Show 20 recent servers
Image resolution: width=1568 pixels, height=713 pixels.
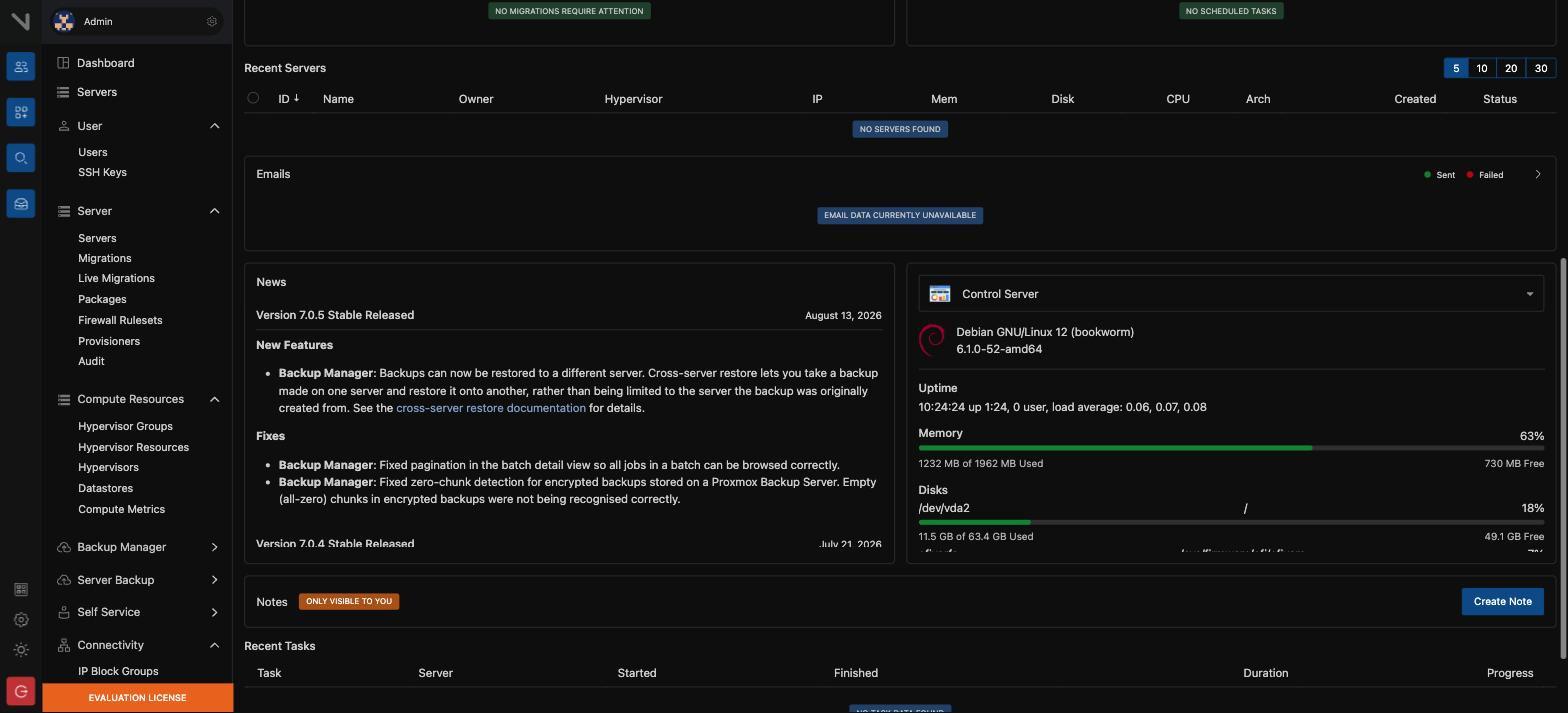click(x=1510, y=68)
